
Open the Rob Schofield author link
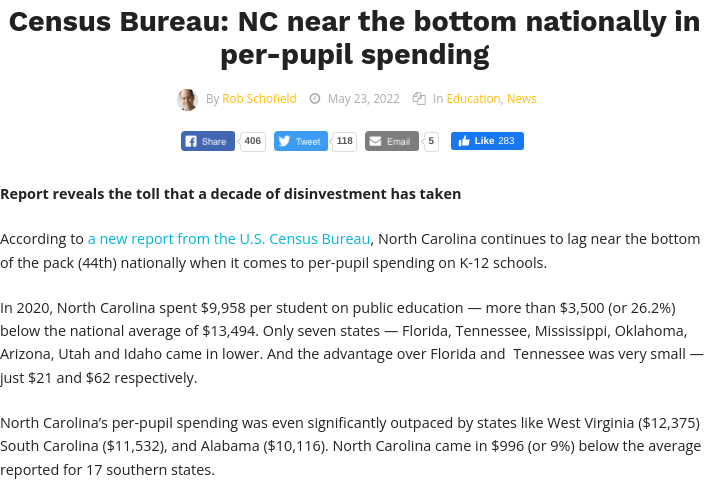(x=259, y=99)
